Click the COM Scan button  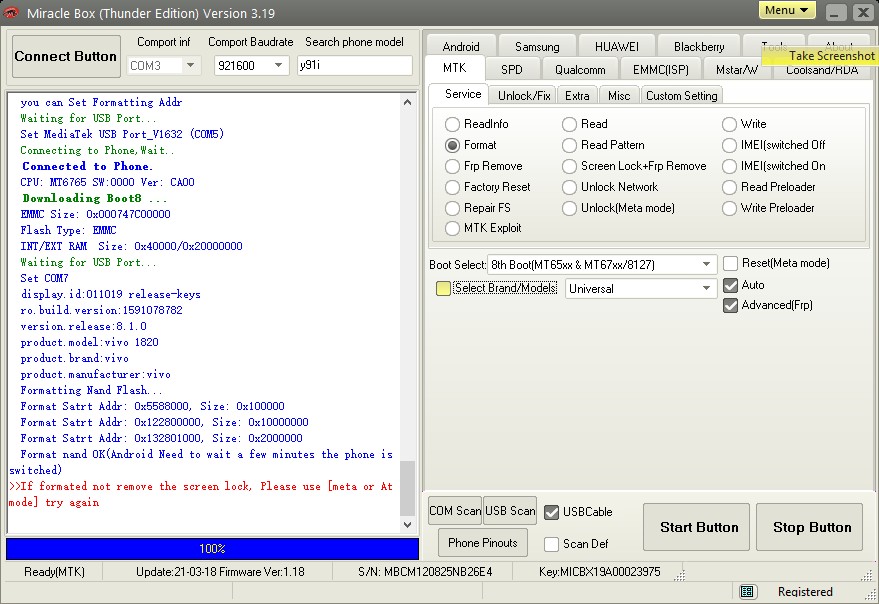[455, 511]
